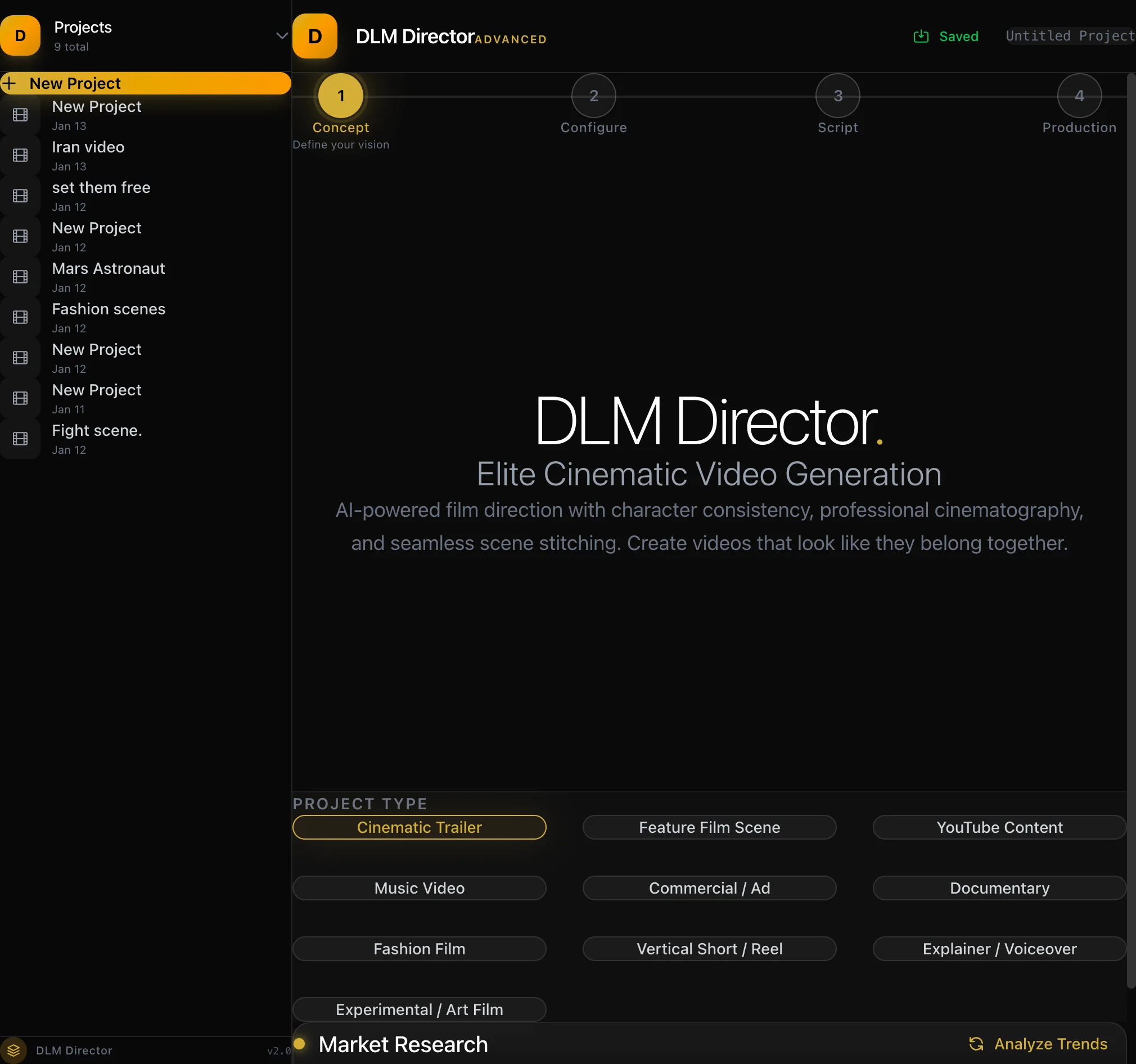Select Commercial / Ad project type
The height and width of the screenshot is (1064, 1136).
tap(709, 888)
